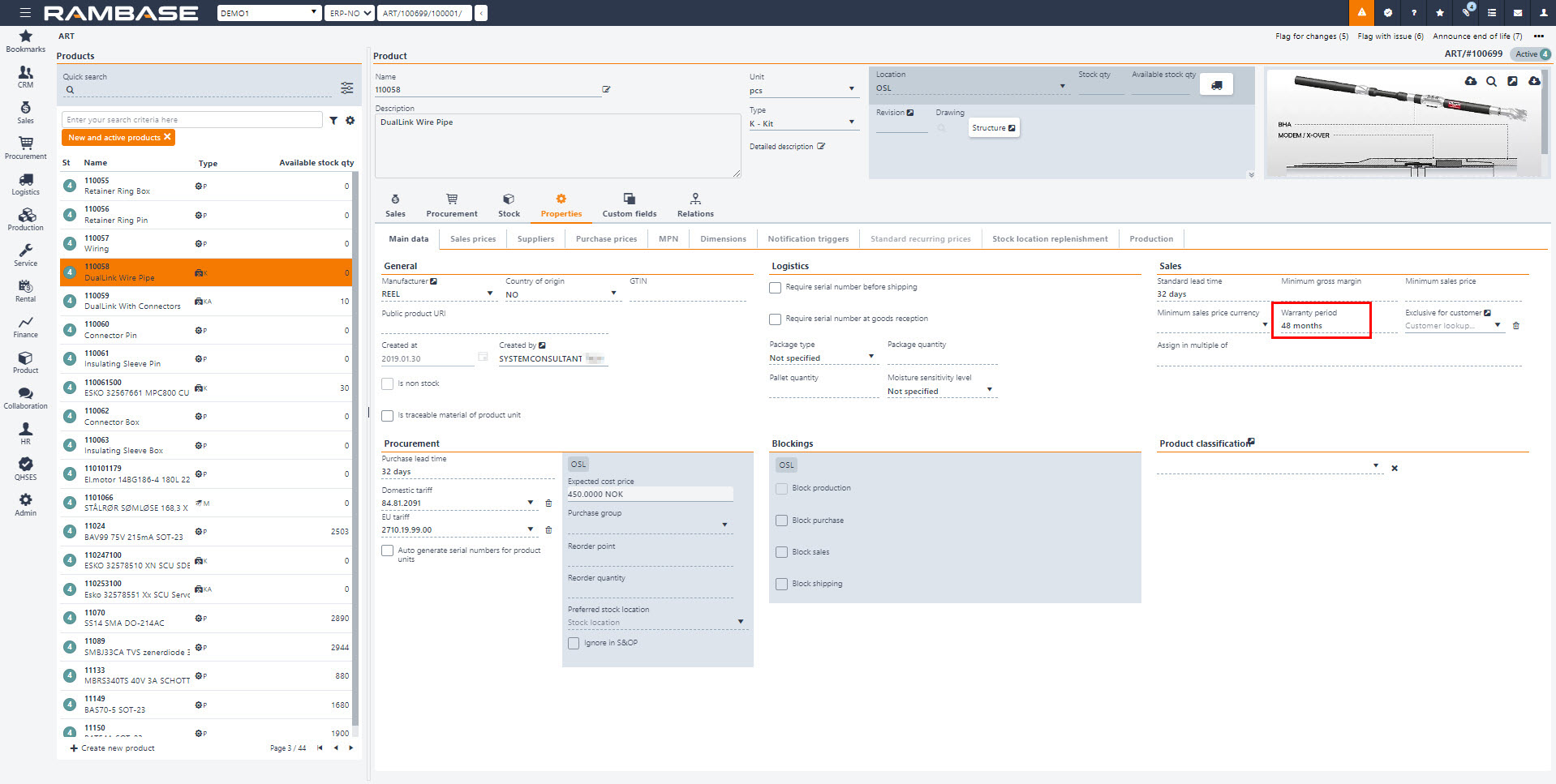The height and width of the screenshot is (784, 1556).
Task: Open the Package type dropdown
Action: pyautogui.click(x=871, y=357)
